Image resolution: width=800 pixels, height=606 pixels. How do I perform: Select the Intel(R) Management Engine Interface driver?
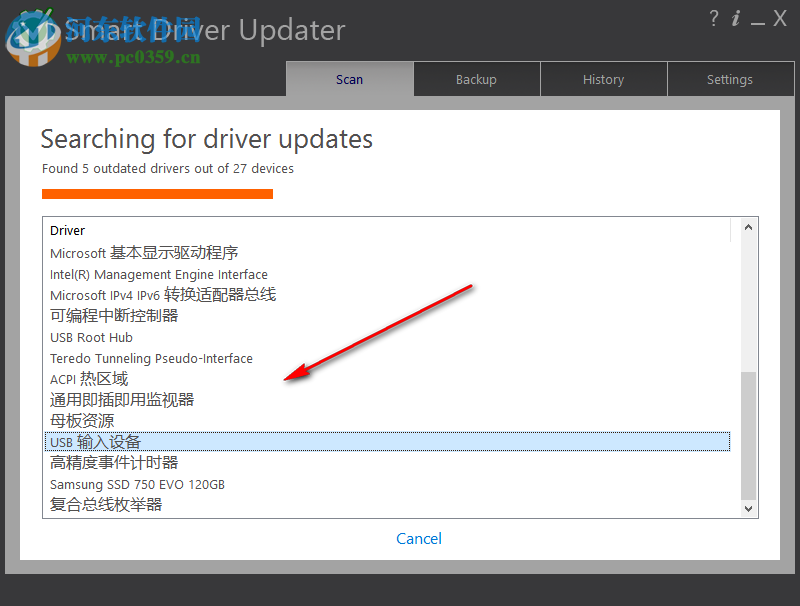[x=159, y=274]
